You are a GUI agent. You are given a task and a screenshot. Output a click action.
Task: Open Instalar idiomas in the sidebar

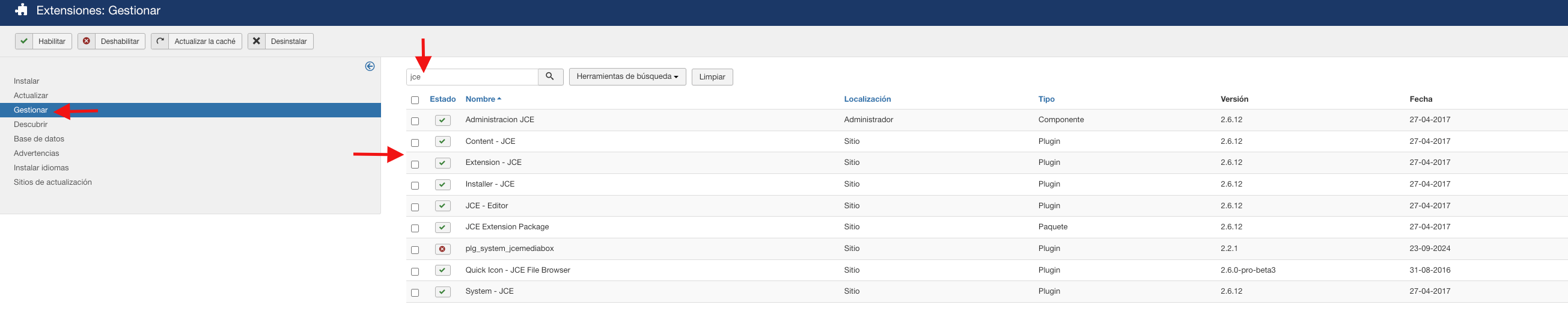(x=41, y=168)
